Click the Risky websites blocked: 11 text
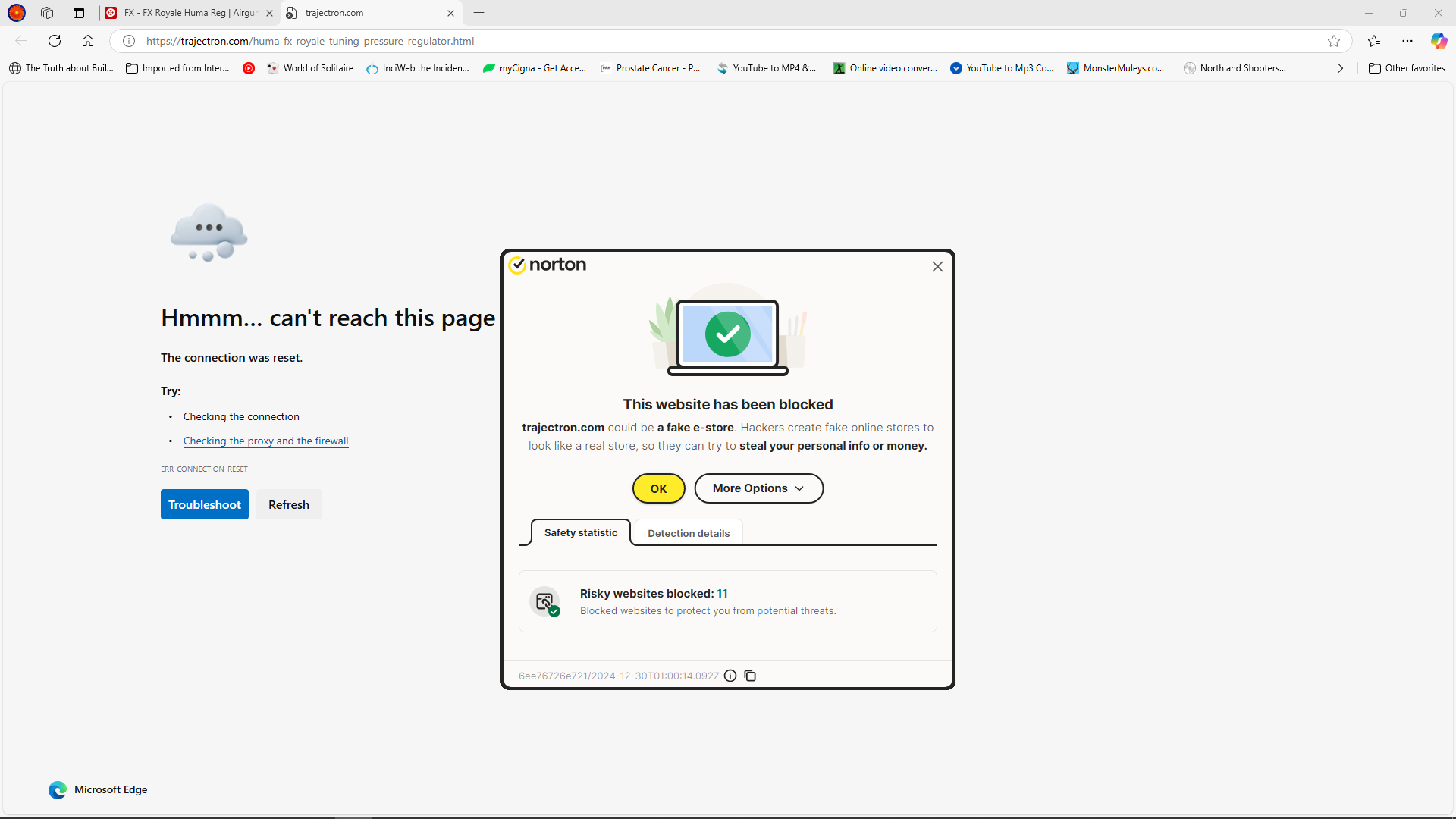Viewport: 1456px width, 819px height. point(654,593)
